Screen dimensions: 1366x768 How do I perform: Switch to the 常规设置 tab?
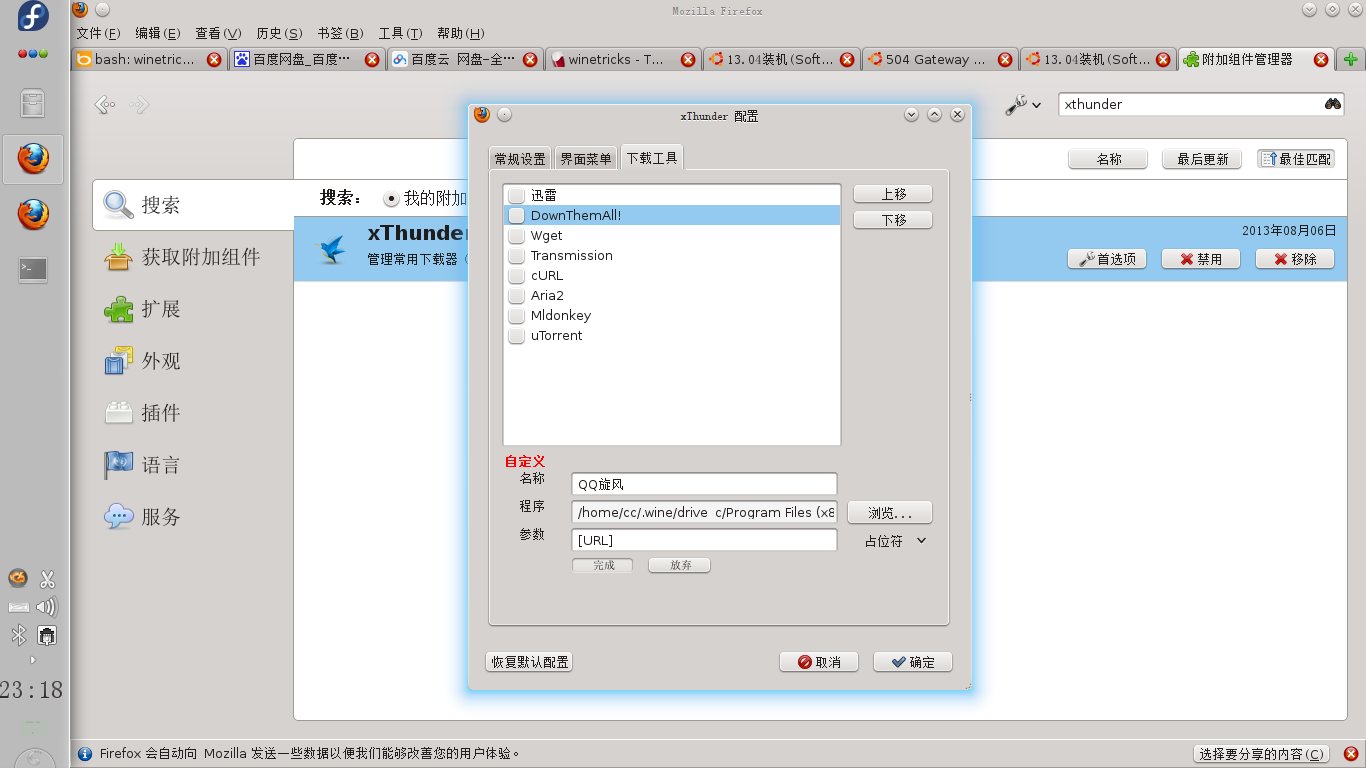[x=520, y=159]
